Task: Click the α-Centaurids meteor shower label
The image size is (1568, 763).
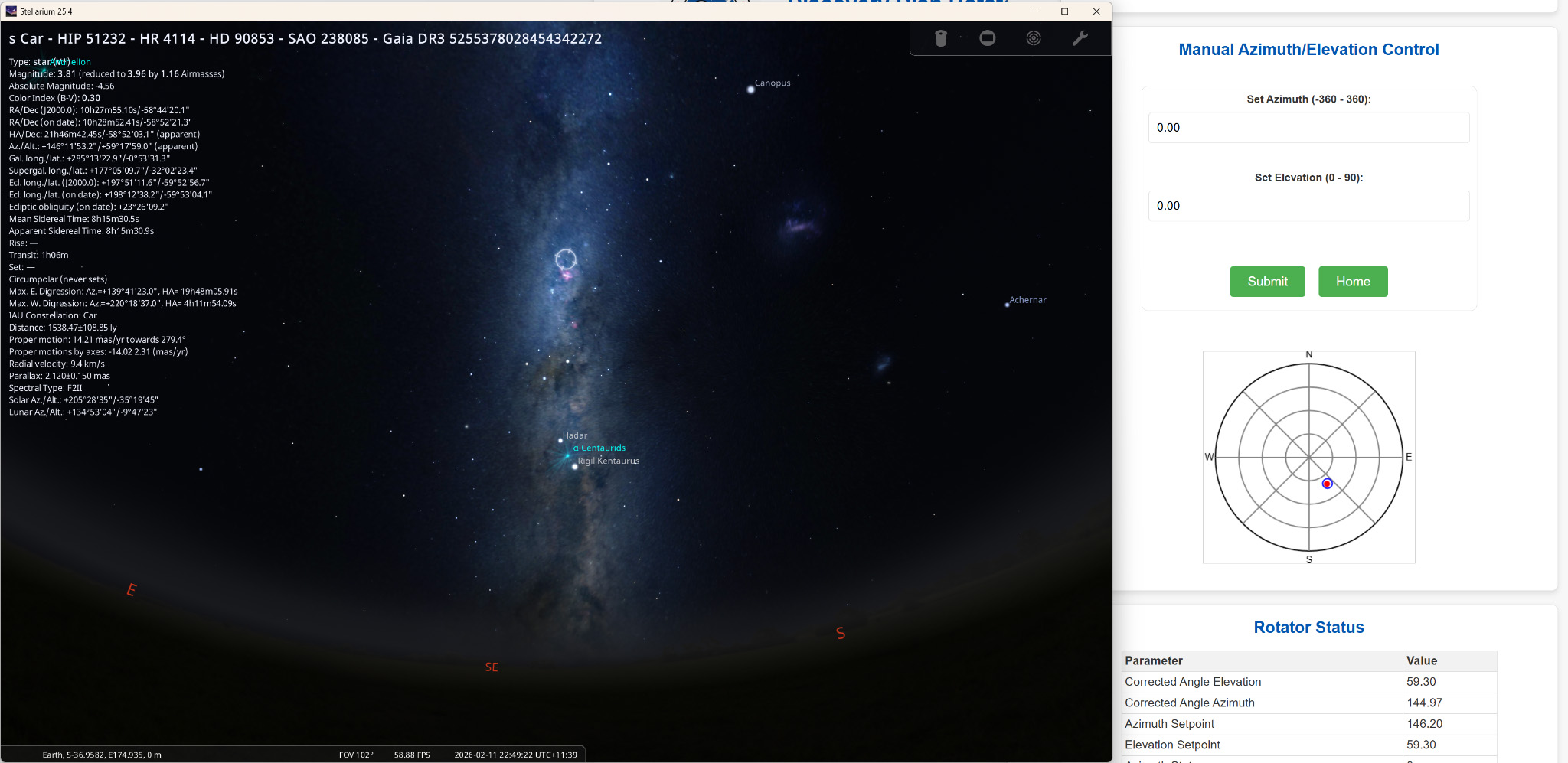Action: 599,448
